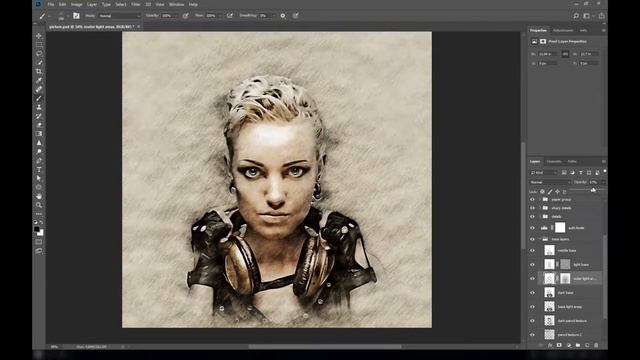The height and width of the screenshot is (360, 640).
Task: Add a layer mask icon
Action: click(559, 345)
